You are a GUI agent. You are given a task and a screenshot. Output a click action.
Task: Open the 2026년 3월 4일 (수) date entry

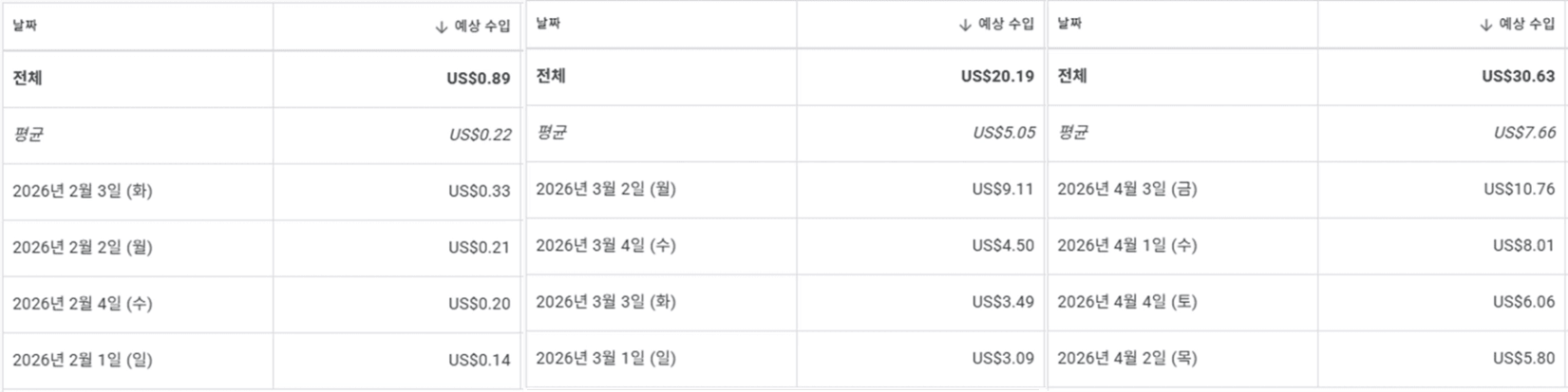click(x=606, y=245)
